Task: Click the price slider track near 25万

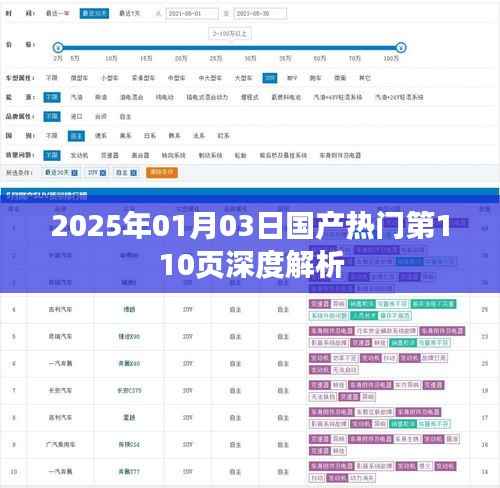Action: point(216,47)
